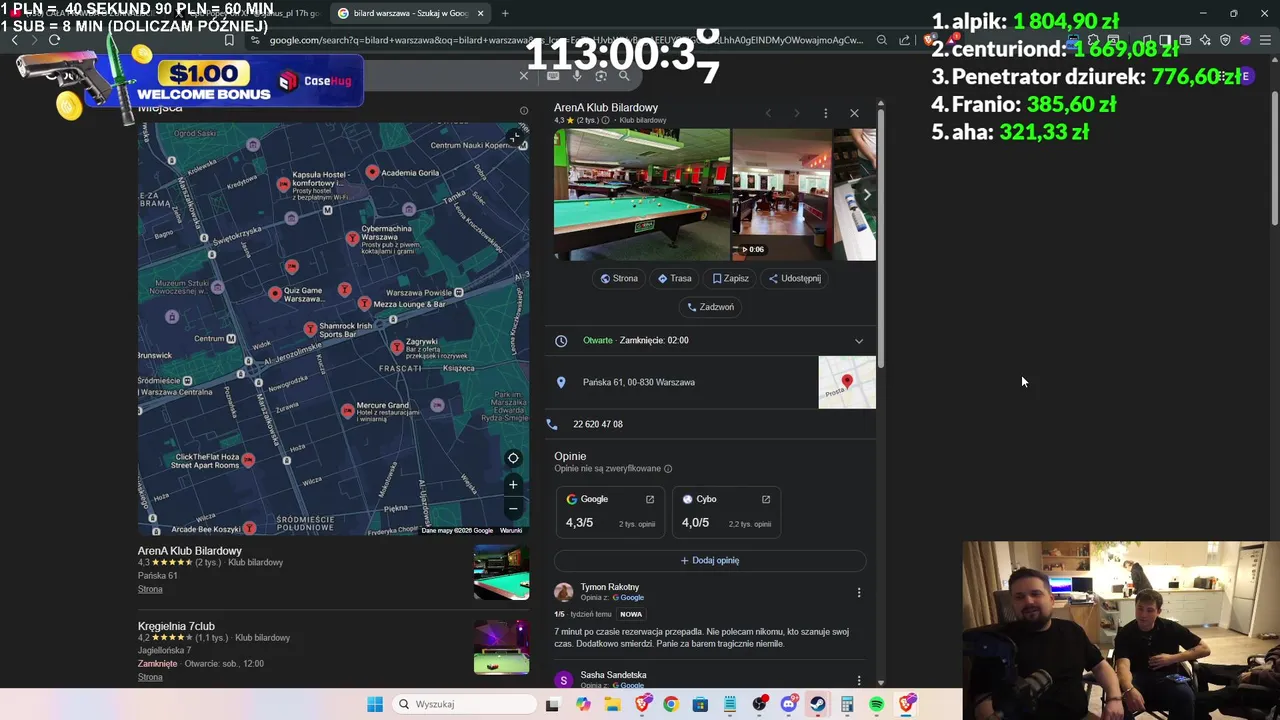Click the Wyszukaj taskbar search box
The width and height of the screenshot is (1280, 720).
[x=464, y=704]
